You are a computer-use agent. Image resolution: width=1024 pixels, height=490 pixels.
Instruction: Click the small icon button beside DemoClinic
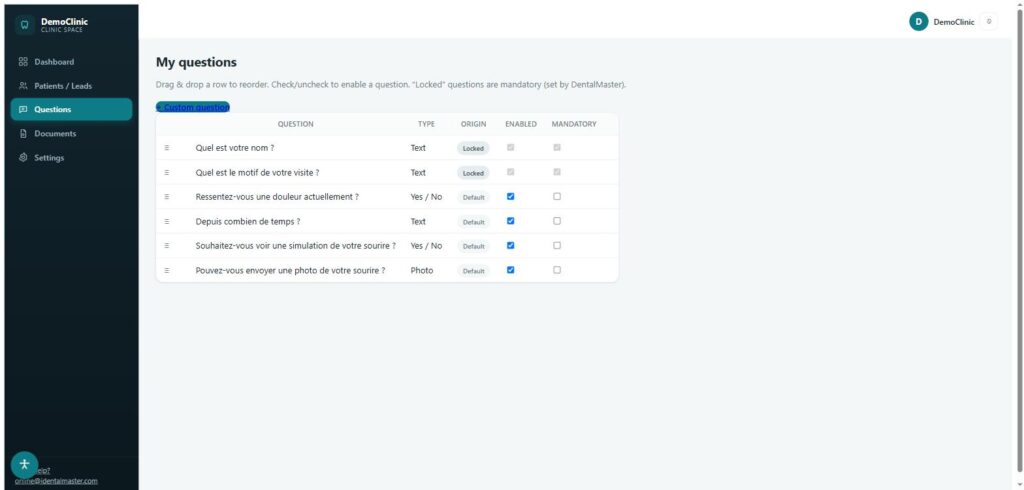coord(989,22)
